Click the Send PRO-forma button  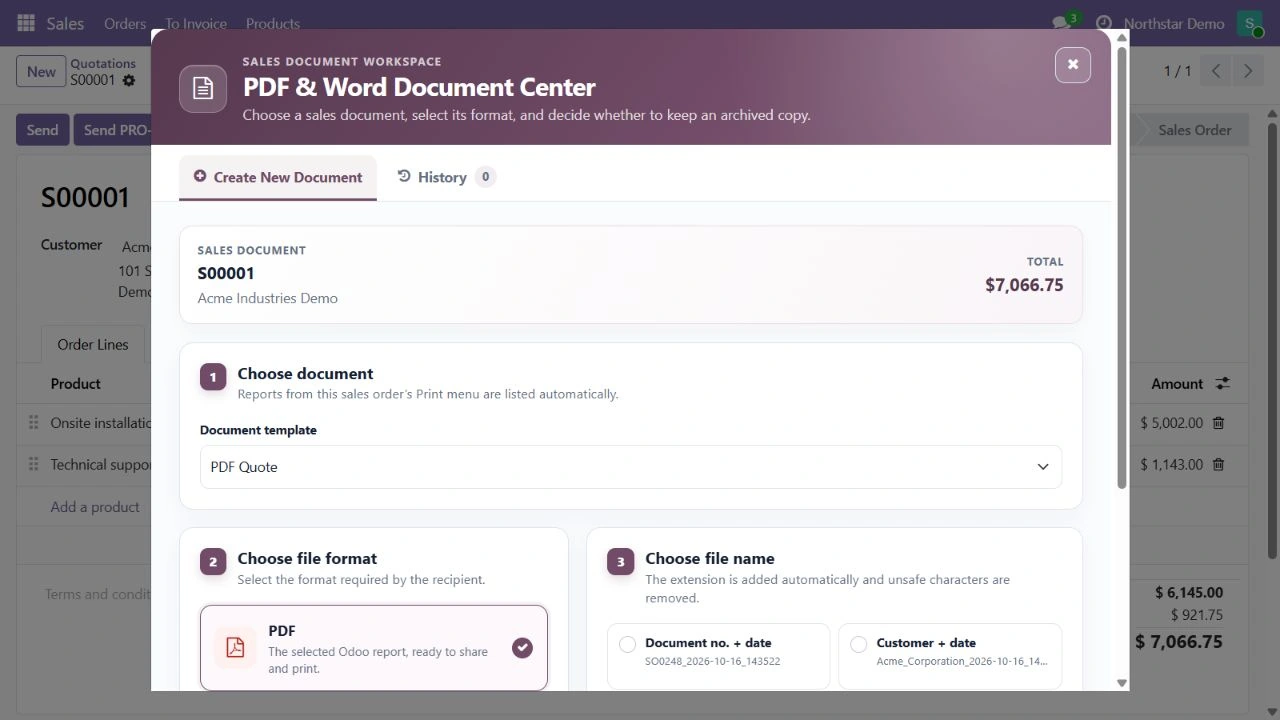click(113, 130)
